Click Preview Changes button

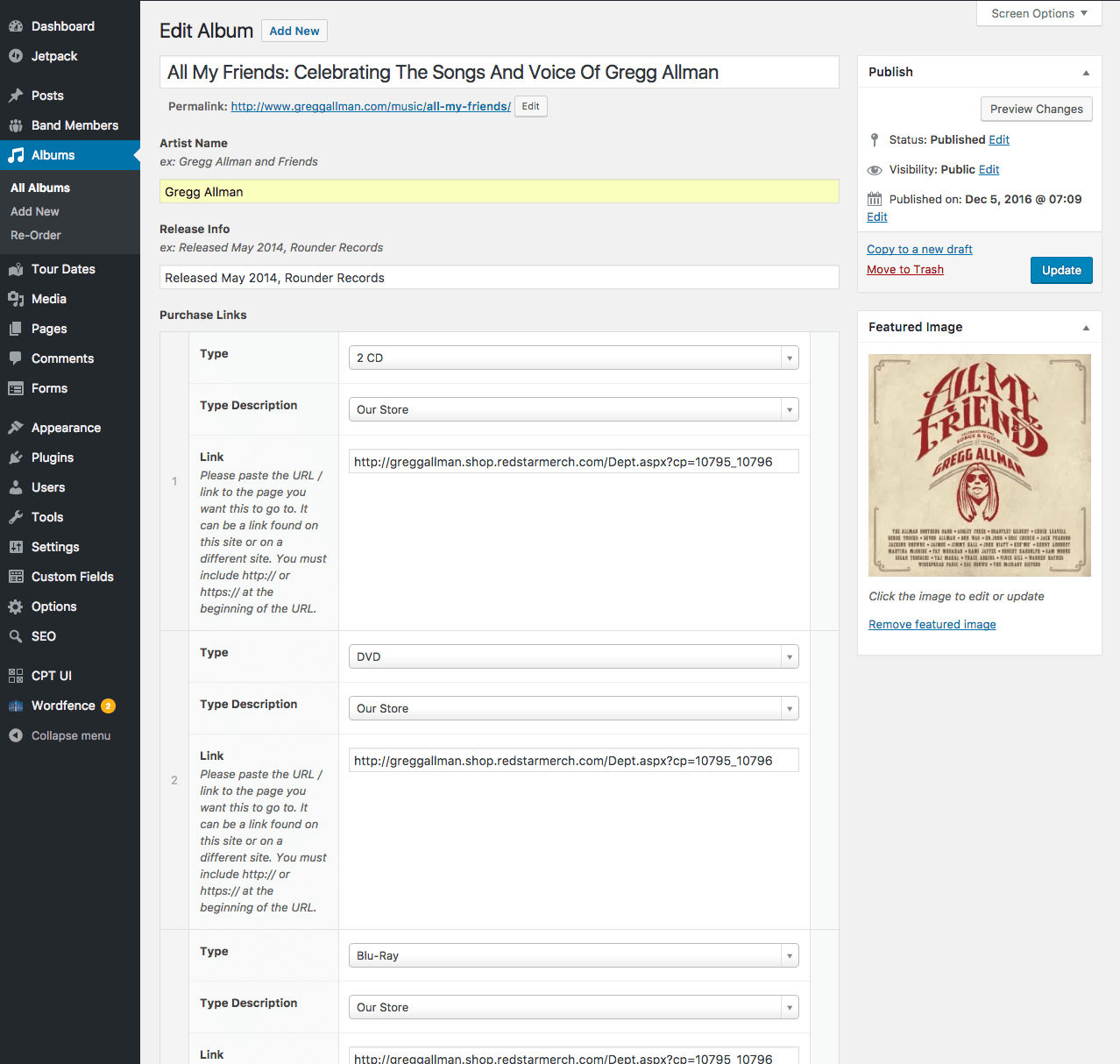pyautogui.click(x=1037, y=109)
